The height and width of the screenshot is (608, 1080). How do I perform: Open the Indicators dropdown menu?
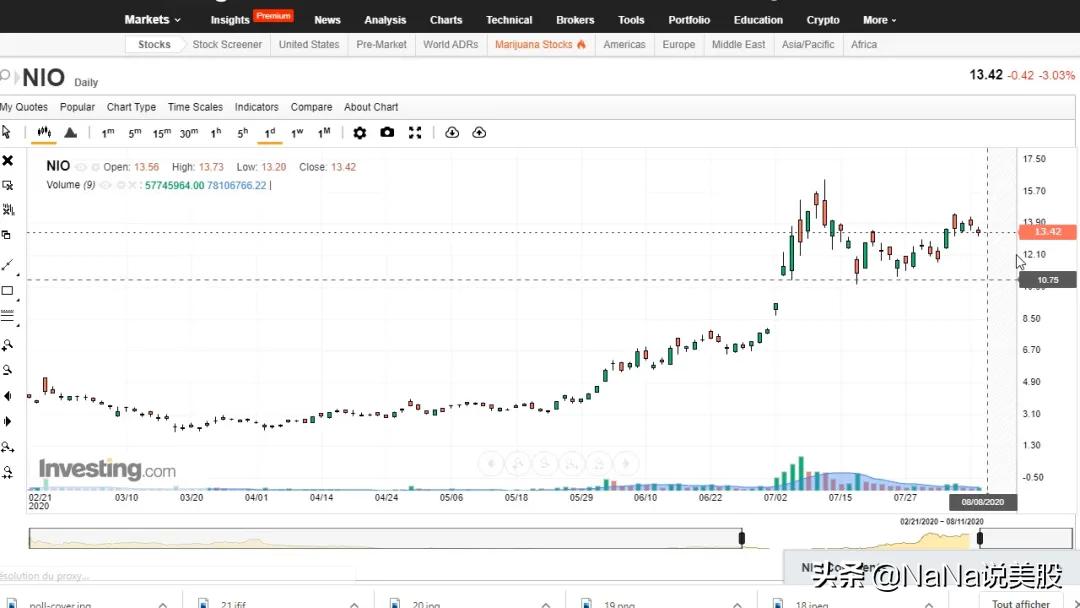(256, 107)
